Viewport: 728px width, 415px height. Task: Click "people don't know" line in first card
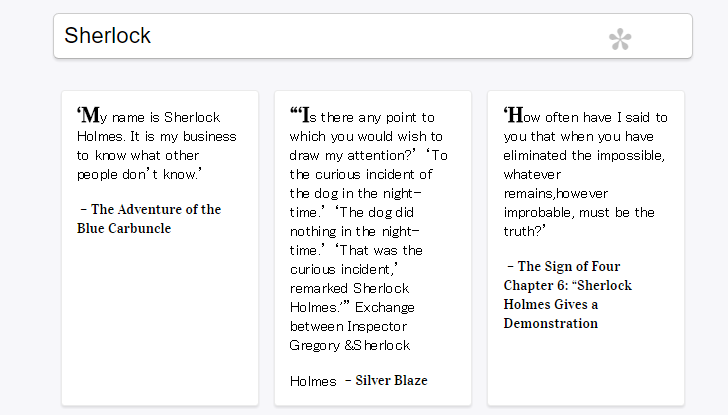(x=139, y=175)
